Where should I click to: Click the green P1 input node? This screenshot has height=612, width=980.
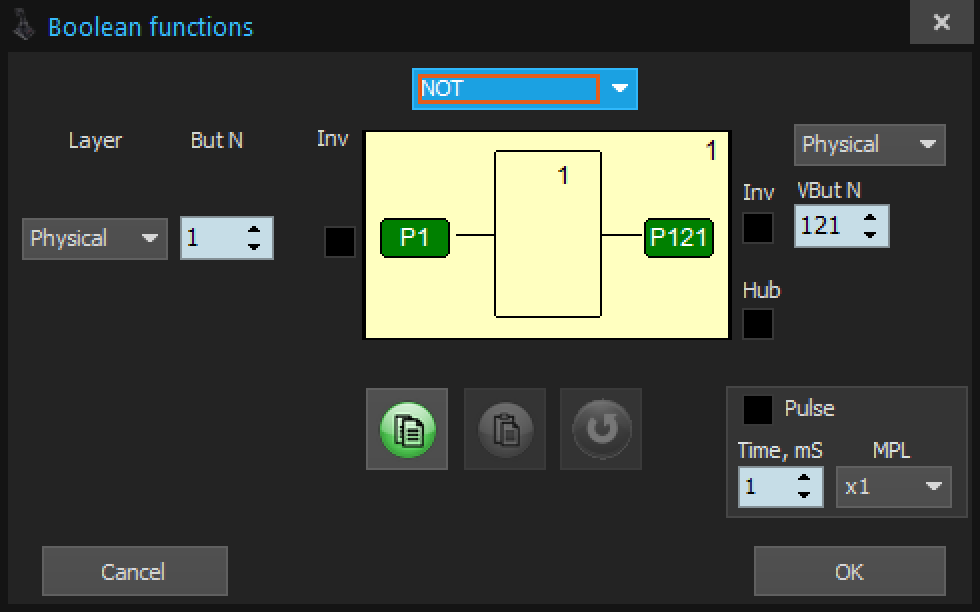coord(414,238)
